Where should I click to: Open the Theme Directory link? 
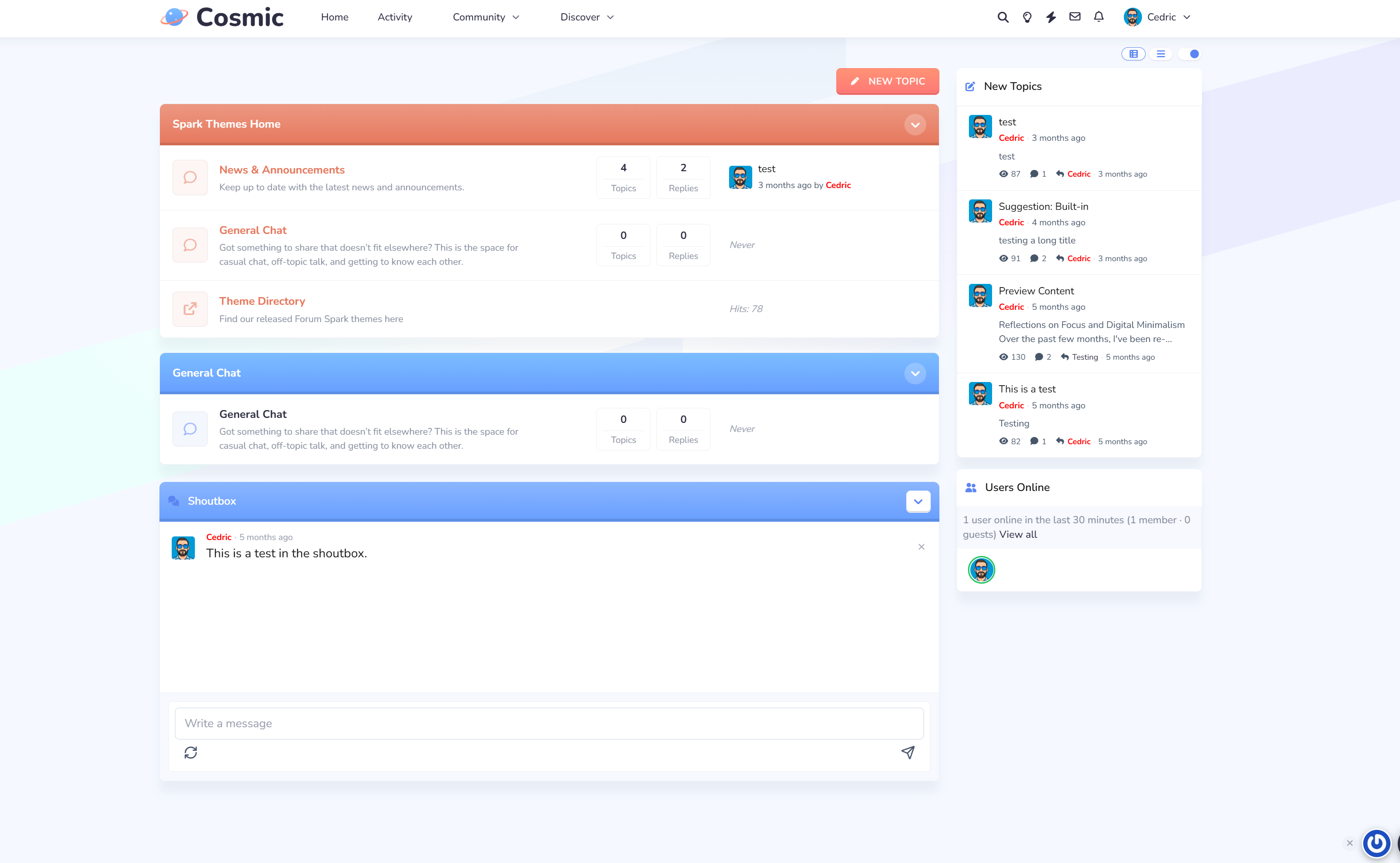262,301
